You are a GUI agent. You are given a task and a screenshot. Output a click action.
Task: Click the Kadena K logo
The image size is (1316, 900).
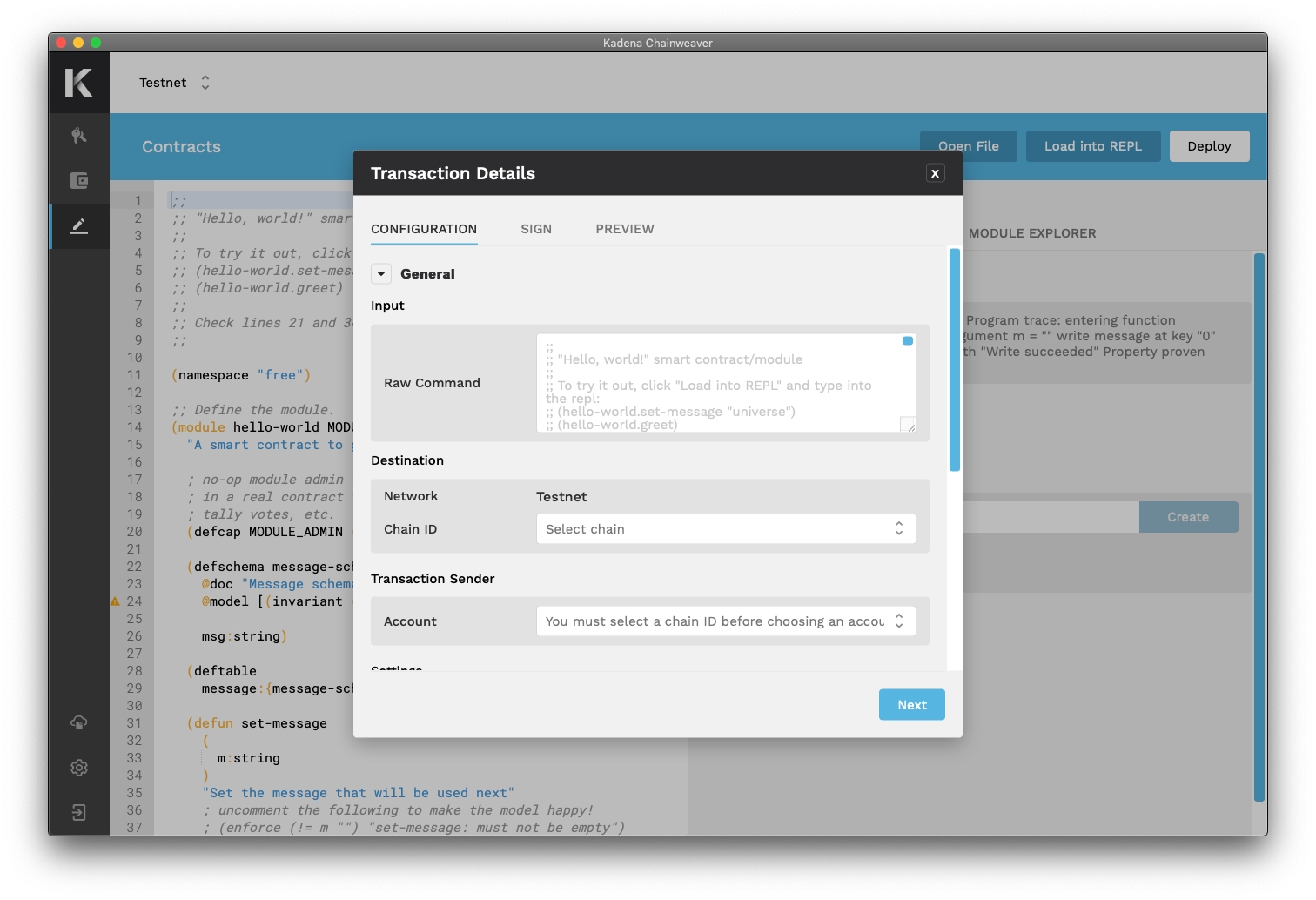(79, 83)
